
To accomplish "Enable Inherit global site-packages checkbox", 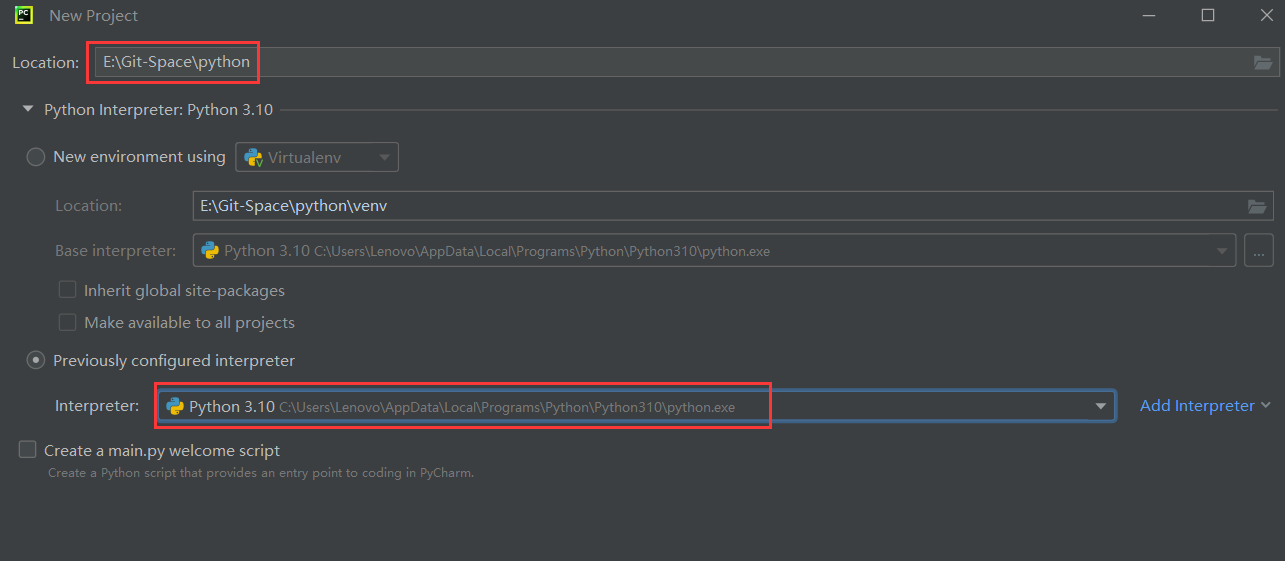I will (x=68, y=290).
